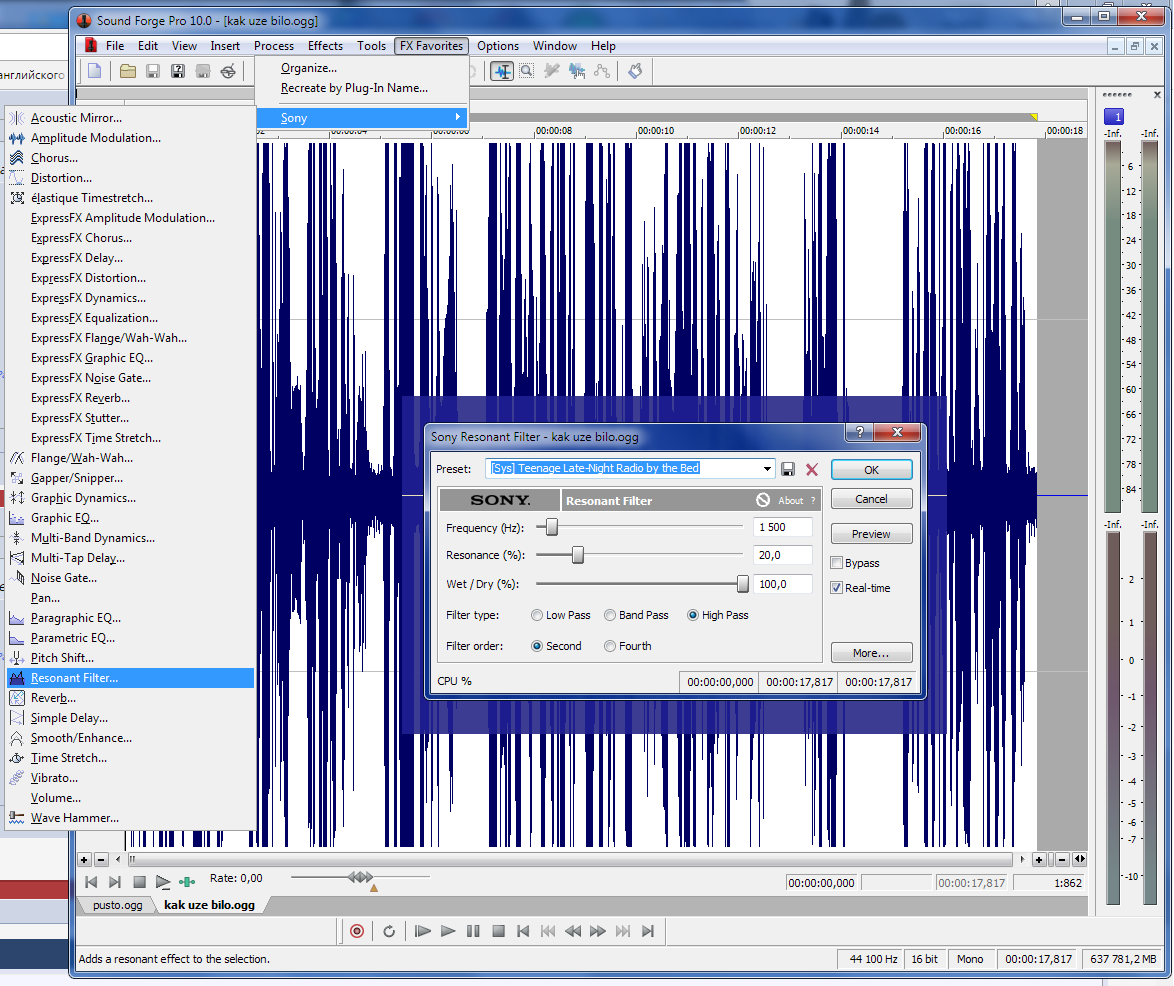
Task: Click the data window Play Normal button
Action: tap(162, 883)
